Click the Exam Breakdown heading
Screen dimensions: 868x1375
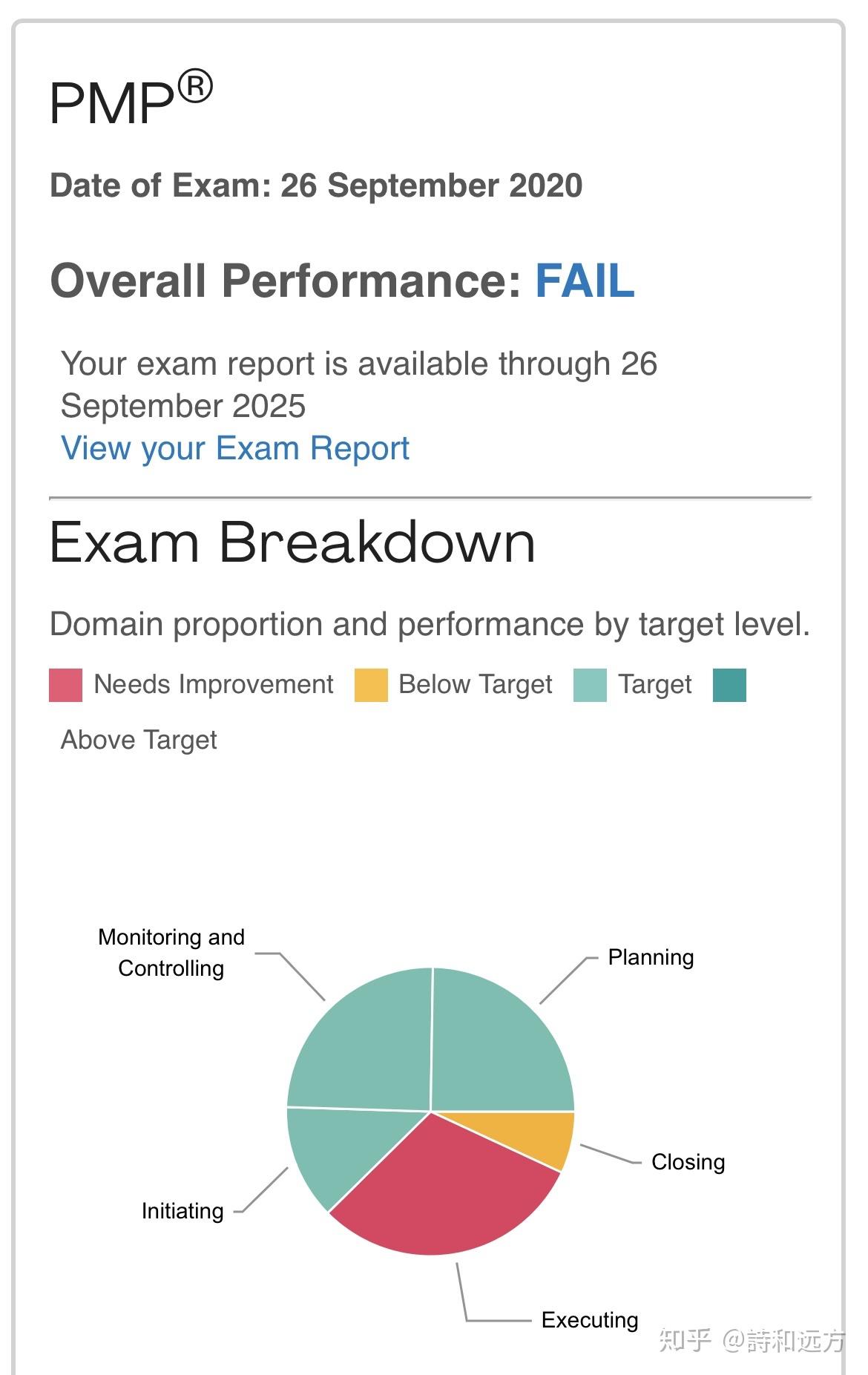point(292,542)
